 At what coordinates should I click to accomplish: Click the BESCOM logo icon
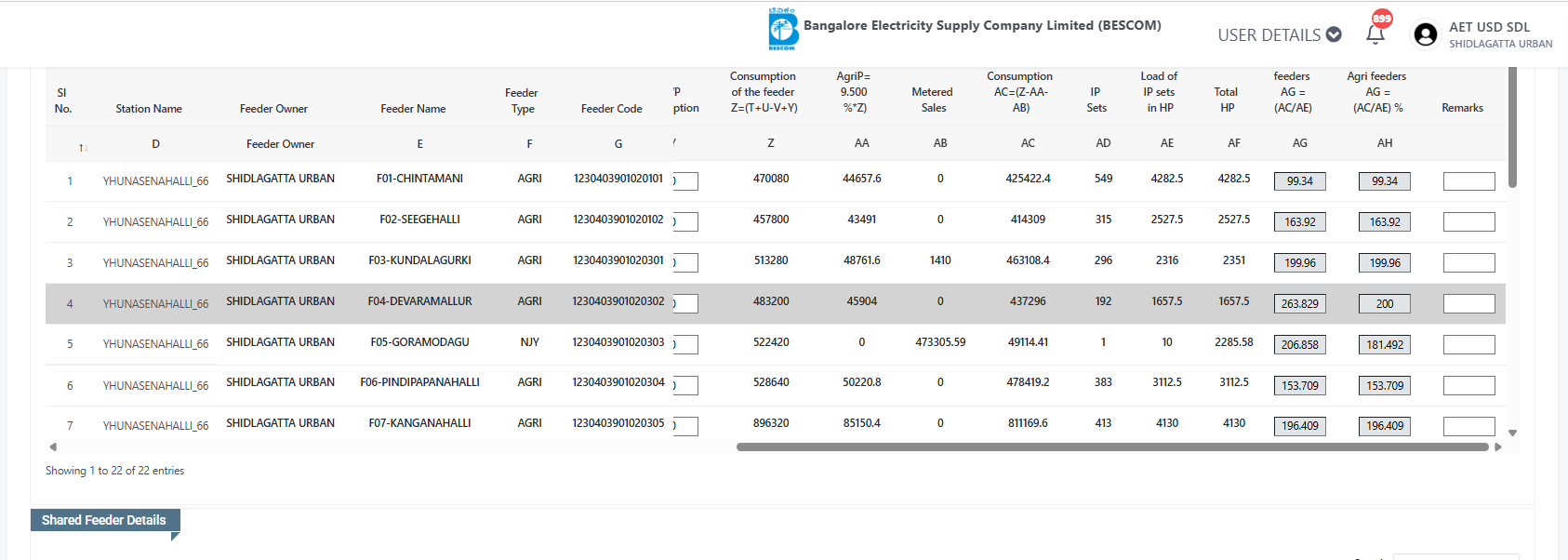click(782, 30)
